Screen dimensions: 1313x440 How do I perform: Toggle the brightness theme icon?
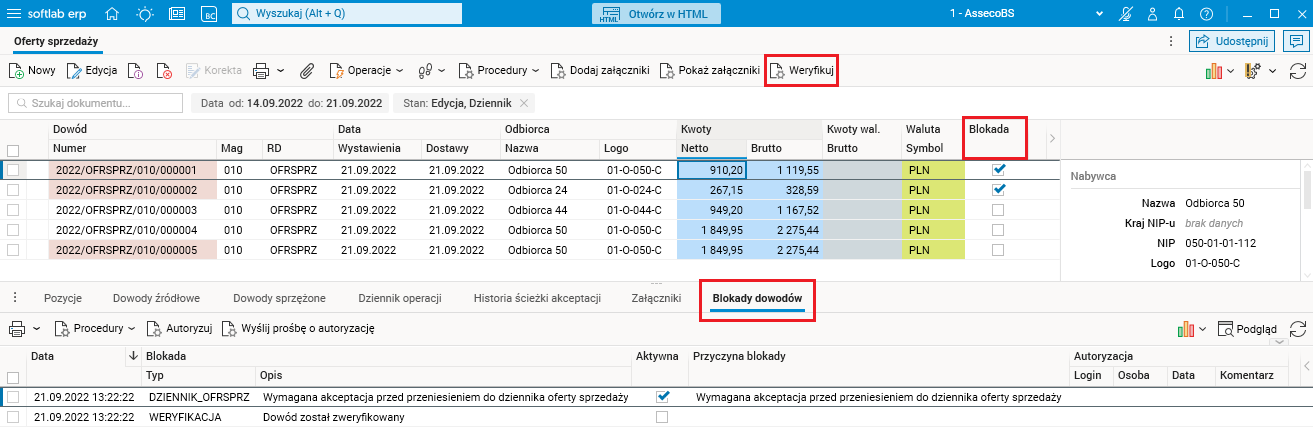[144, 14]
